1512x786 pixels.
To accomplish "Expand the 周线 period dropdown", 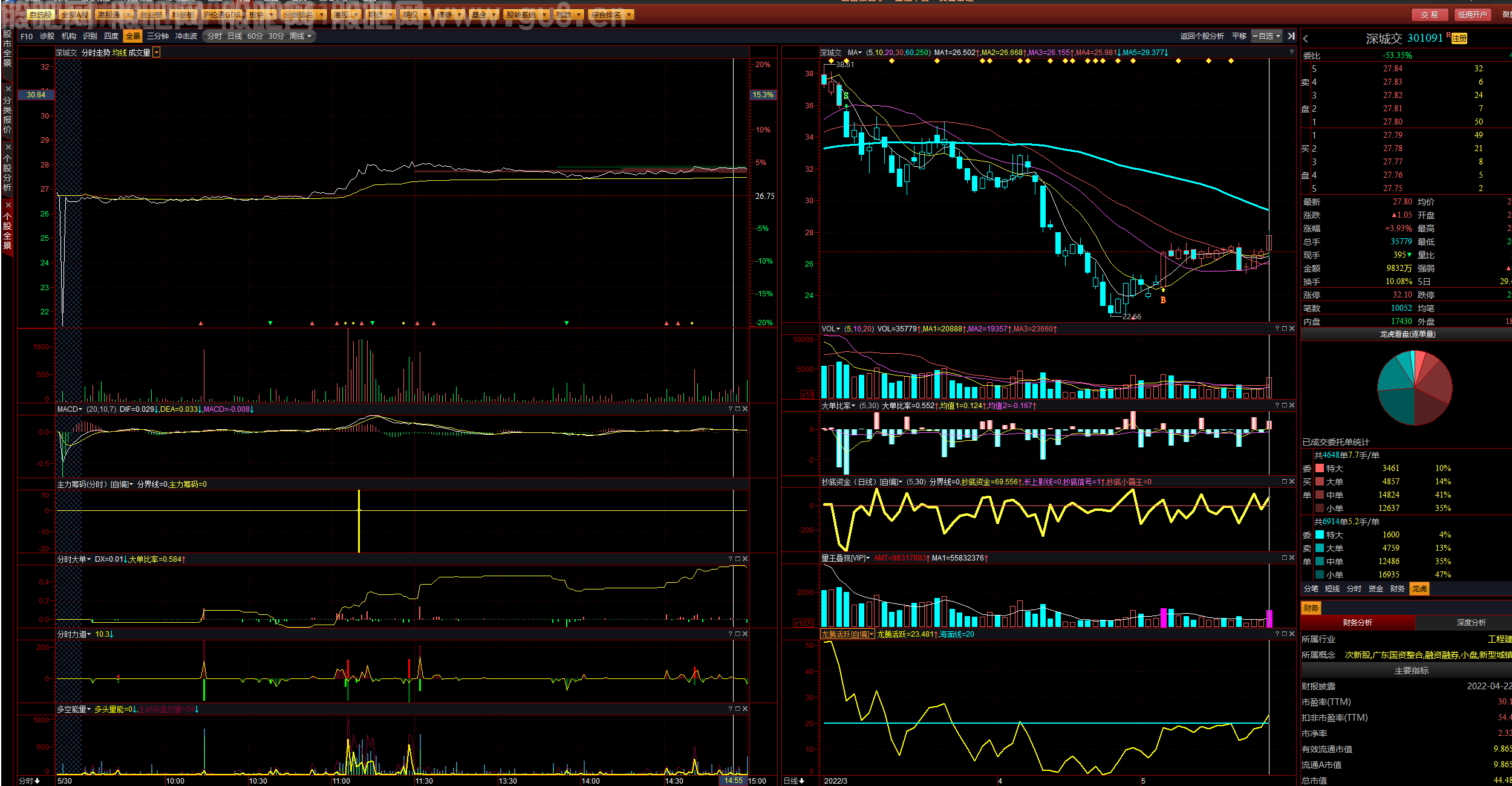I will 309,36.
